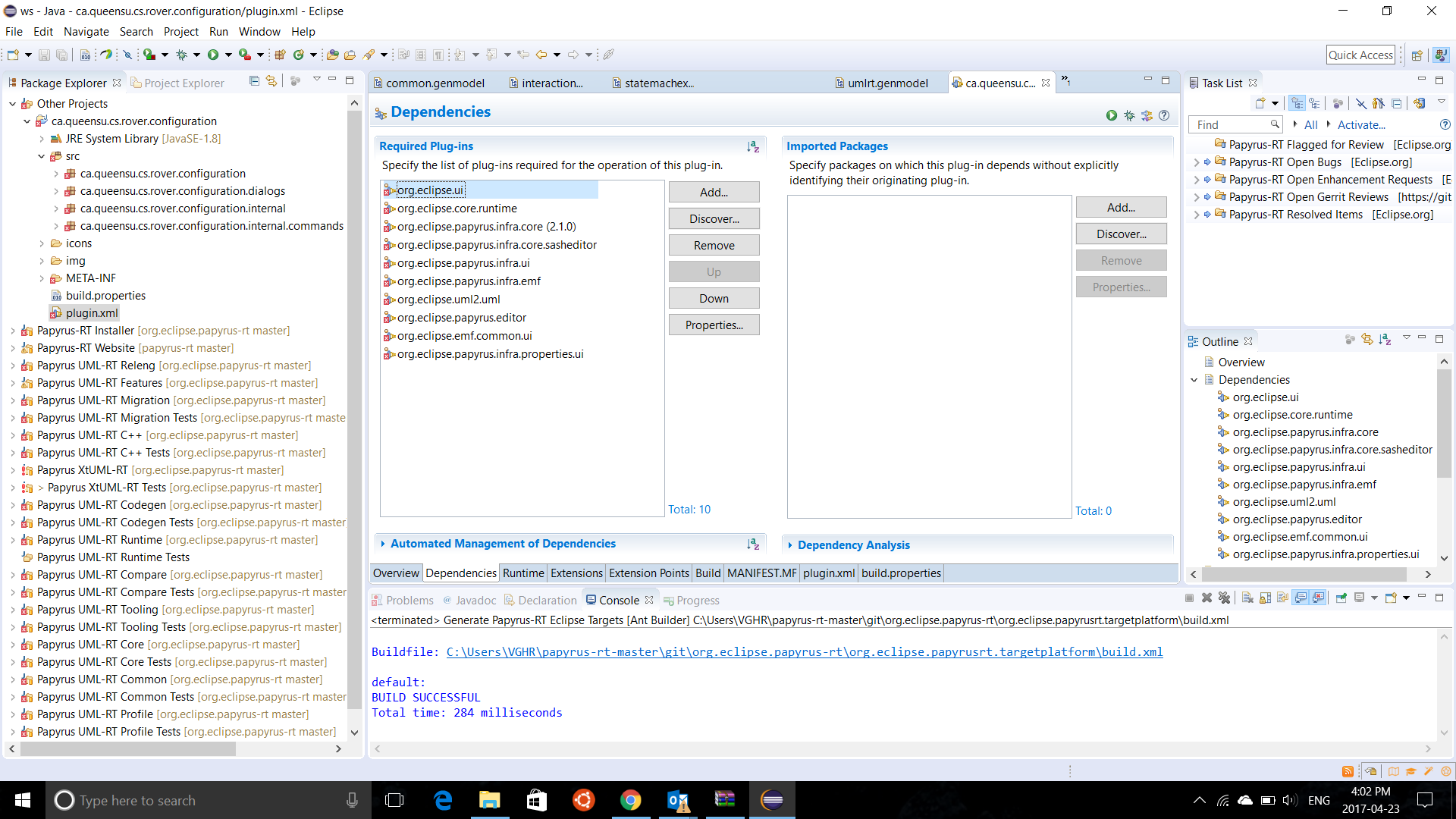Open the Navigate menu

86,32
